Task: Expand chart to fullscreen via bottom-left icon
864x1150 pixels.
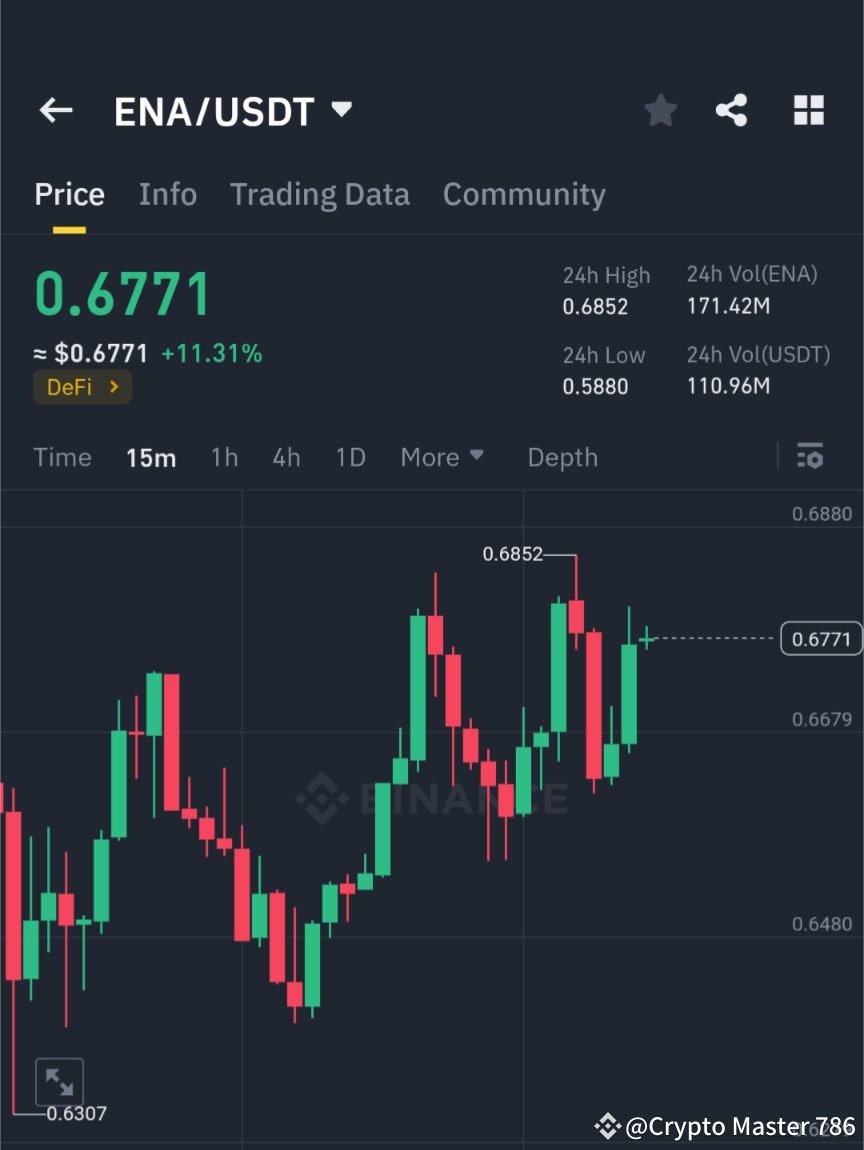Action: (59, 1081)
